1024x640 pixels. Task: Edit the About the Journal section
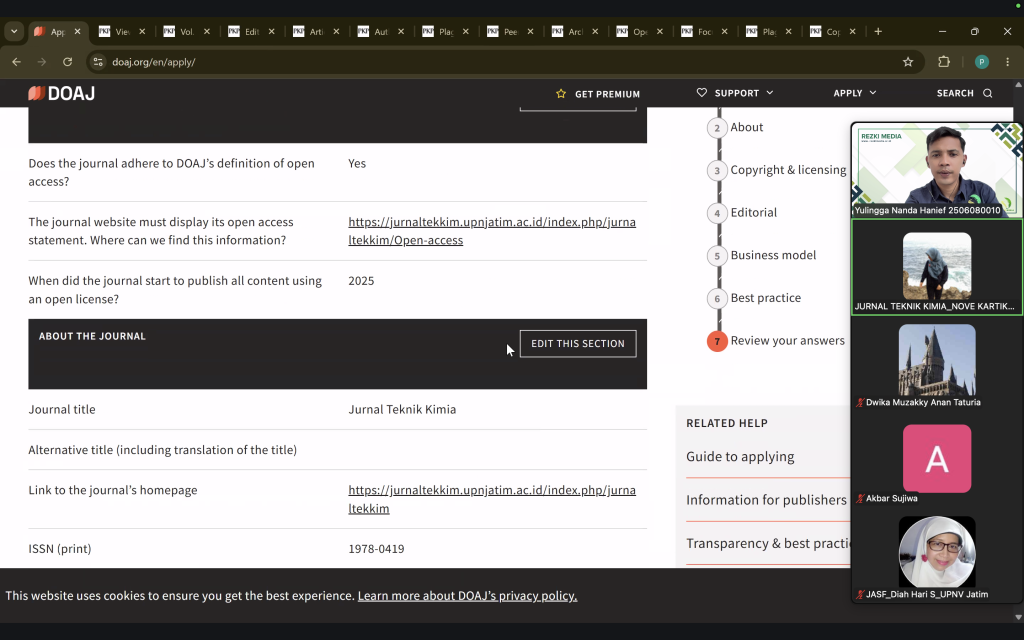[x=578, y=344]
